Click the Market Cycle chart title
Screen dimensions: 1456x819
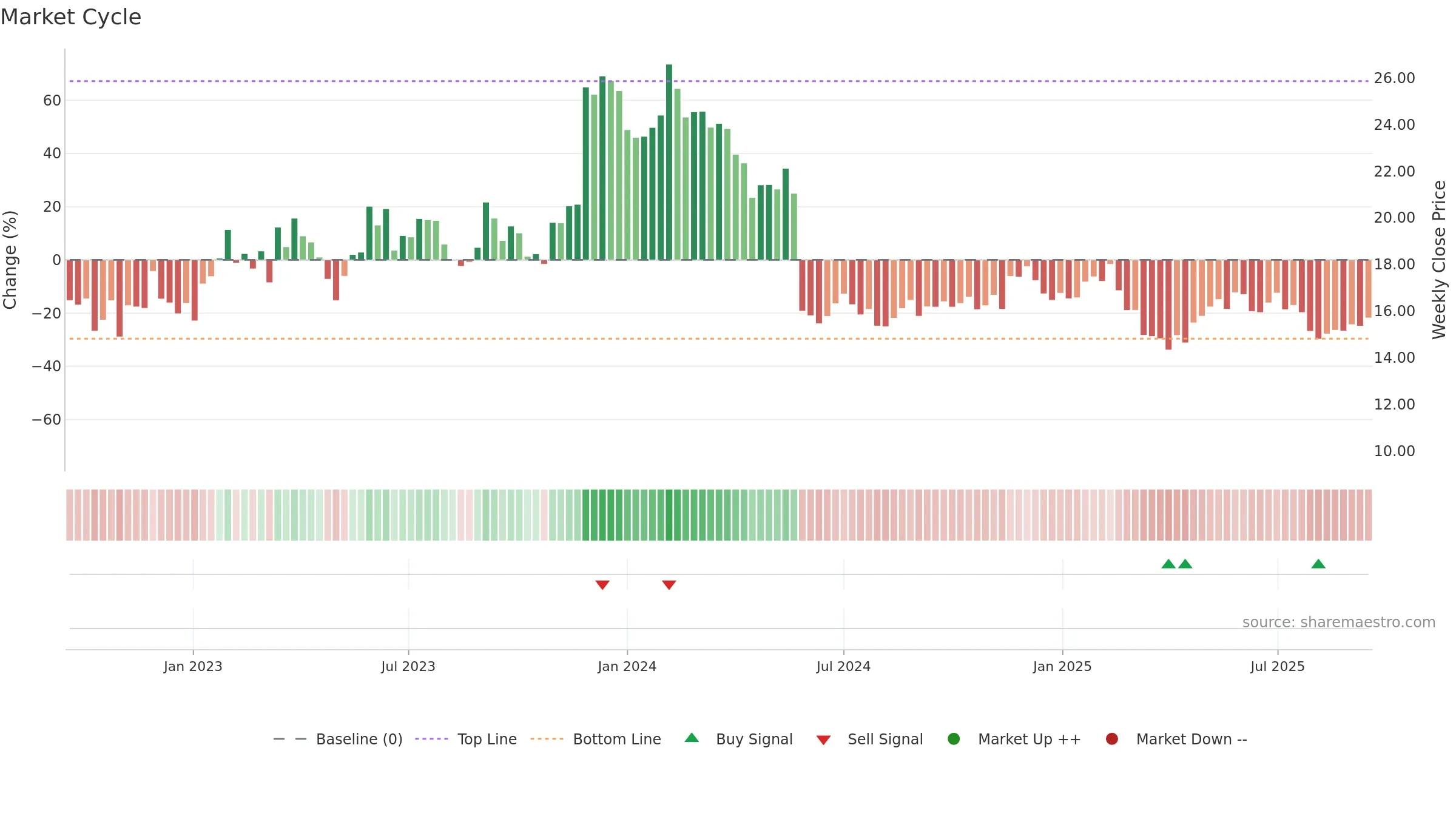(x=71, y=17)
